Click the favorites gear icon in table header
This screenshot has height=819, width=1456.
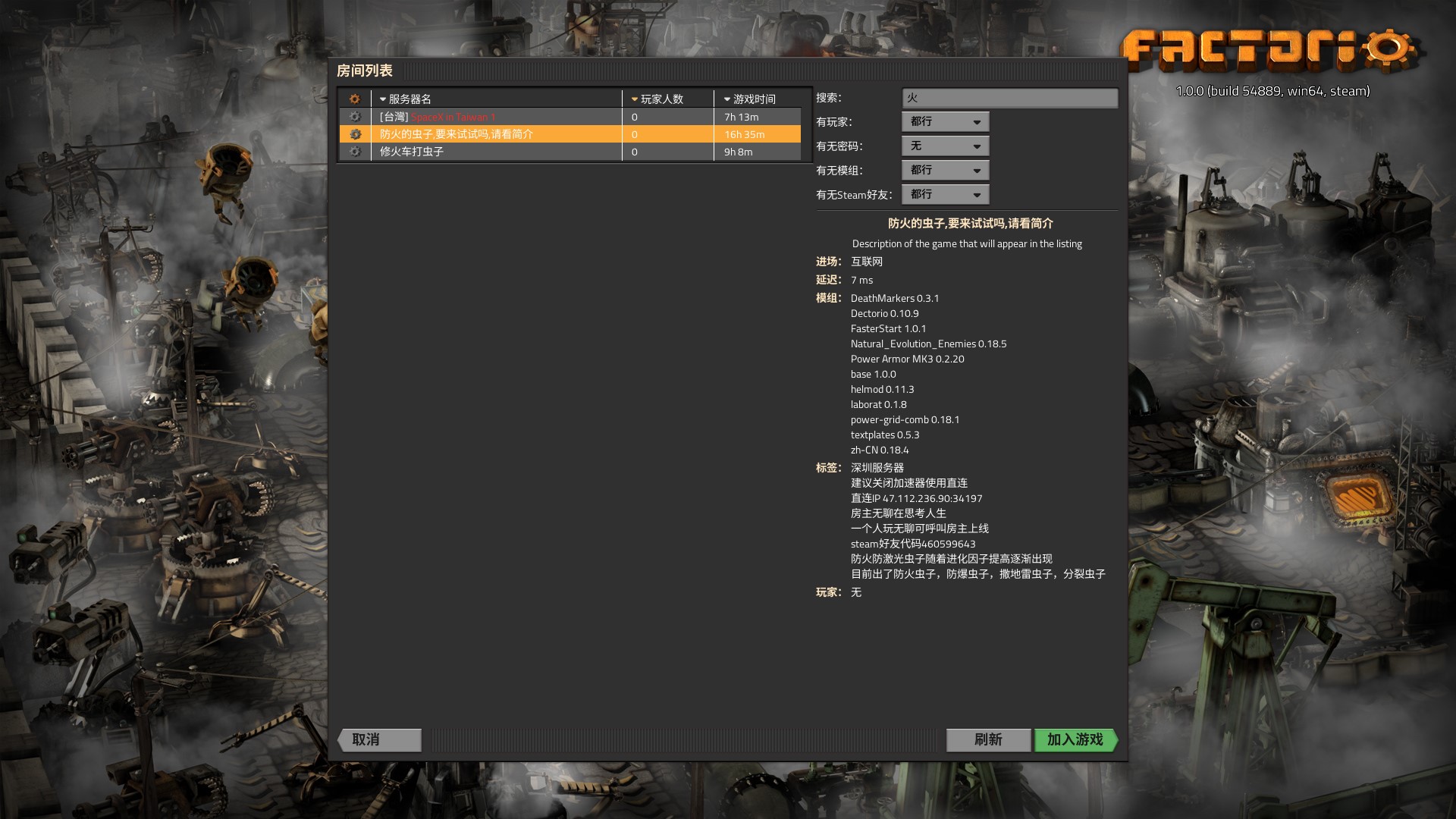point(354,99)
